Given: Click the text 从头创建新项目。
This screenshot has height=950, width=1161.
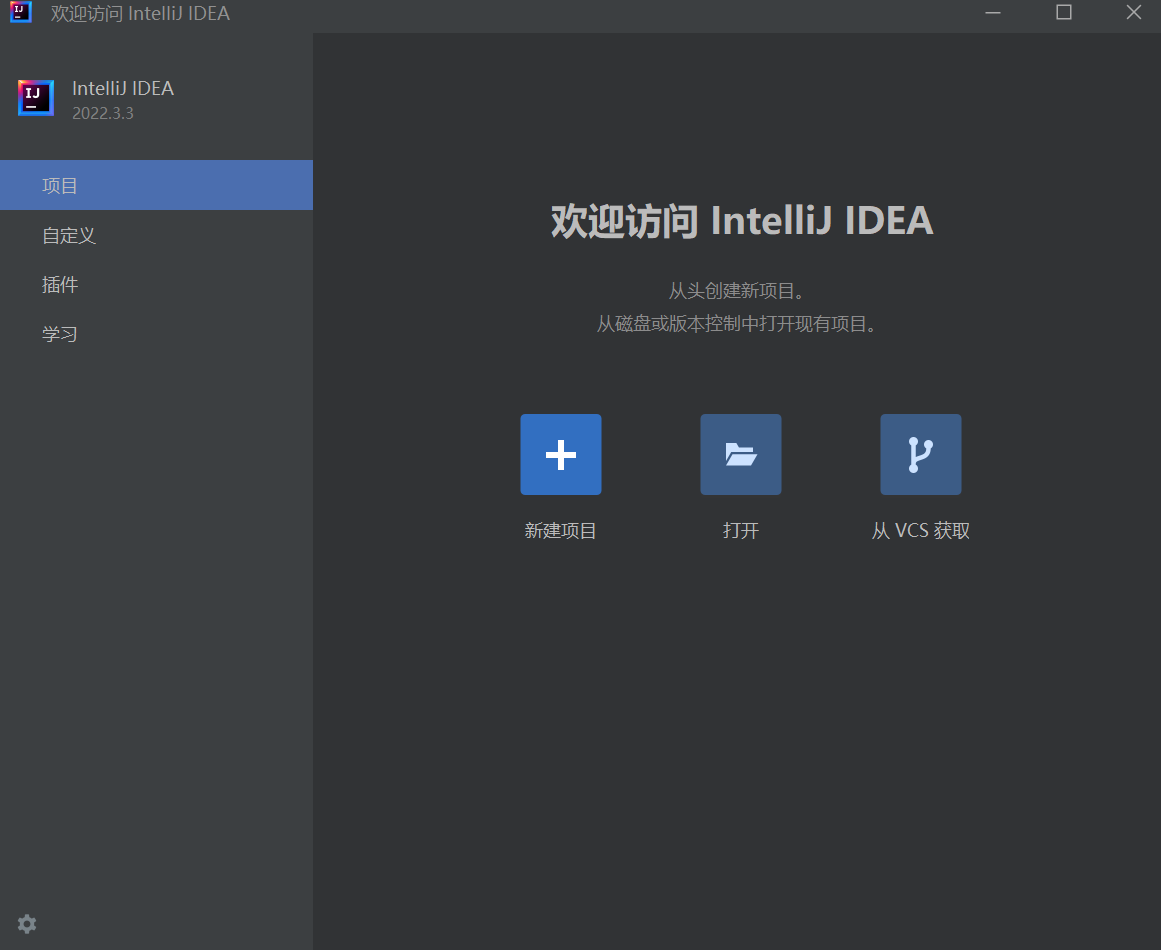Looking at the screenshot, I should pyautogui.click(x=737, y=291).
